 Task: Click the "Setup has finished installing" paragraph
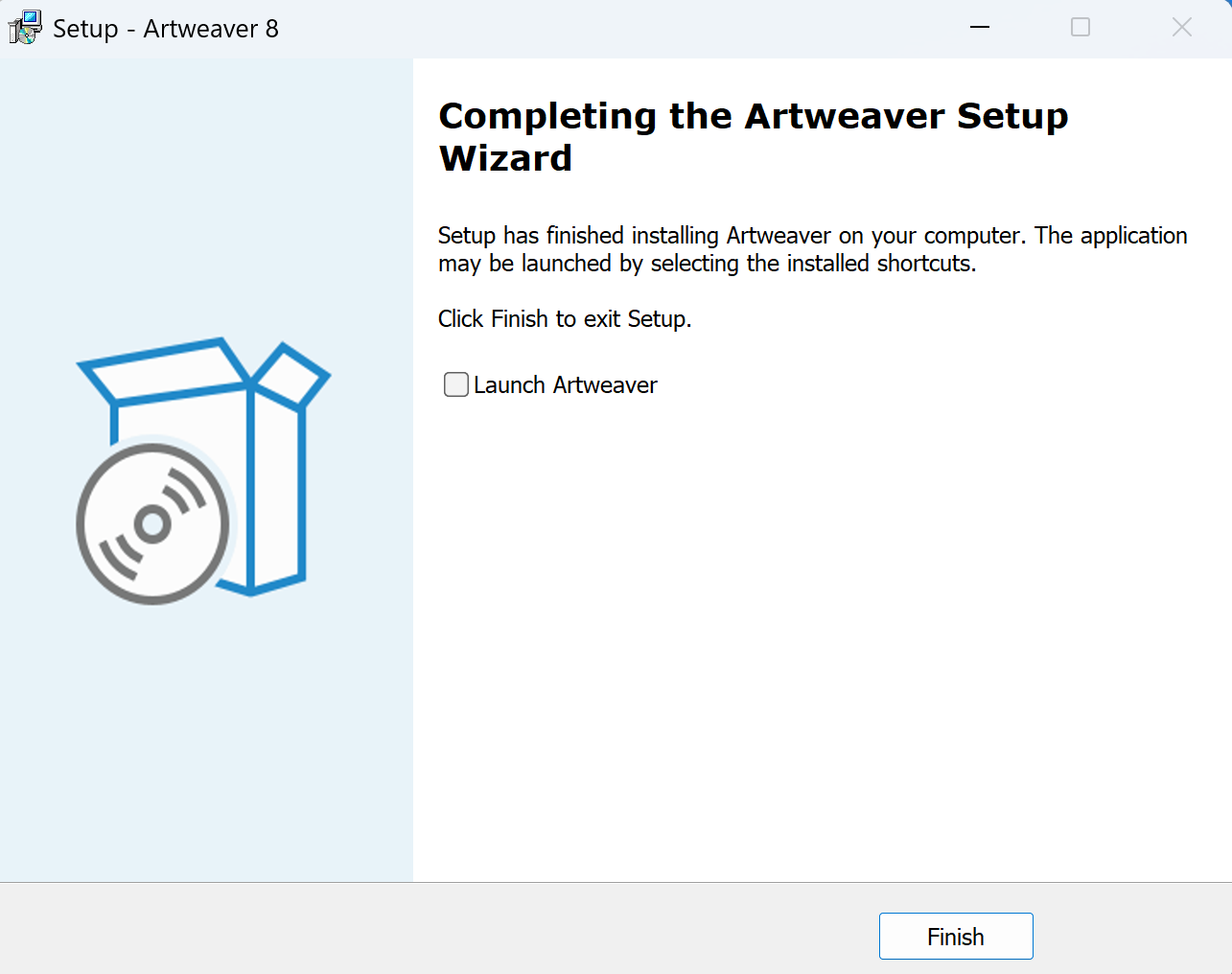813,249
